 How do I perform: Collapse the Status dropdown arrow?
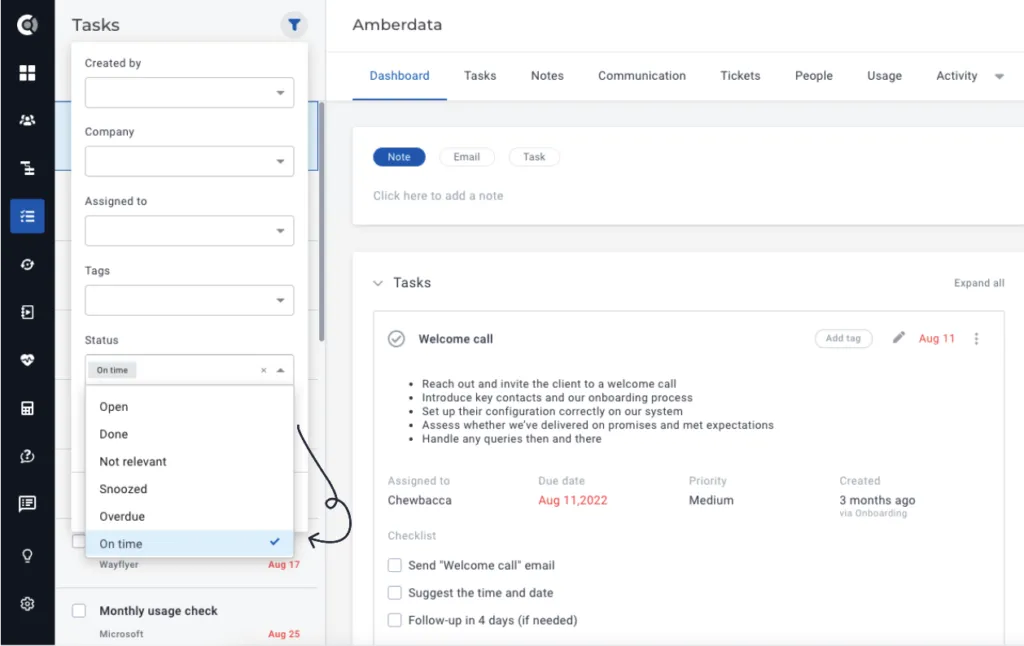pos(280,370)
